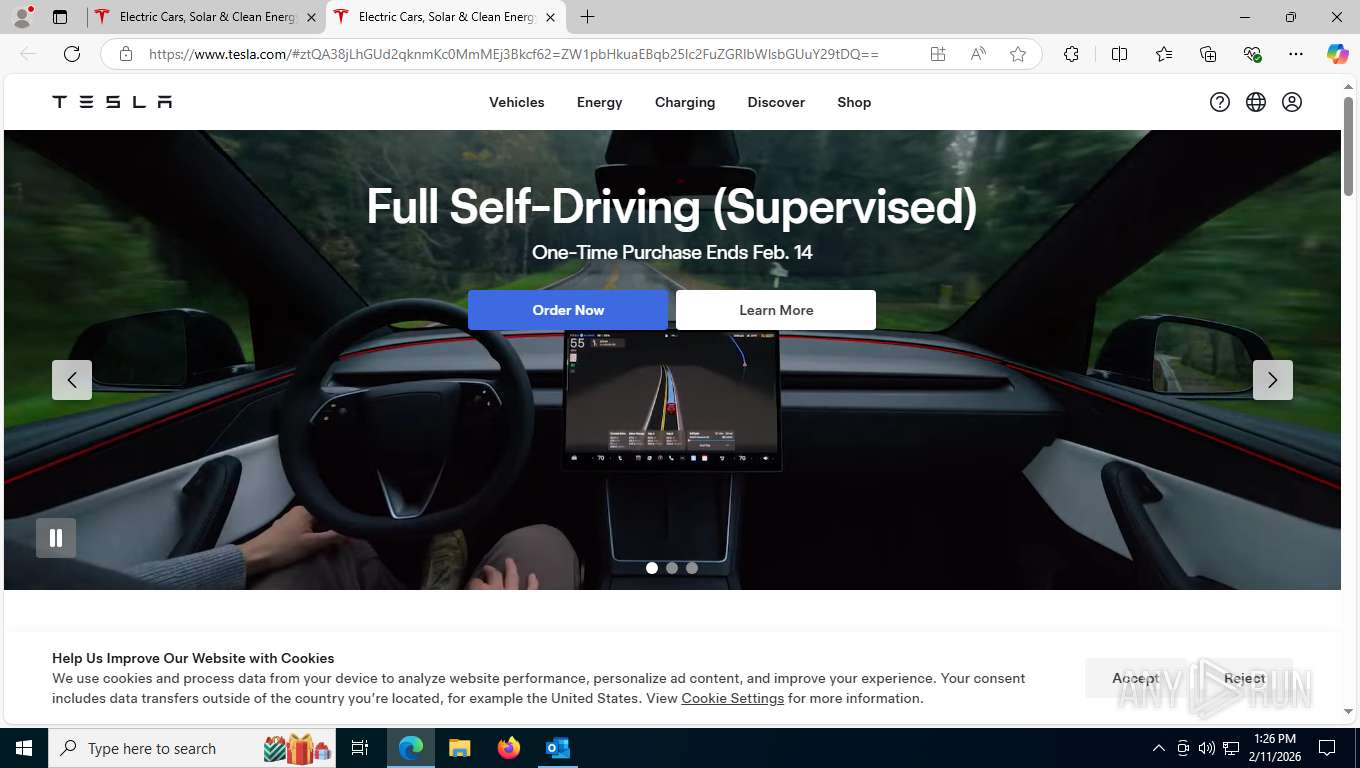Screen dimensions: 1360x768
Task: Open the Tesla account icon
Action: coord(1292,102)
